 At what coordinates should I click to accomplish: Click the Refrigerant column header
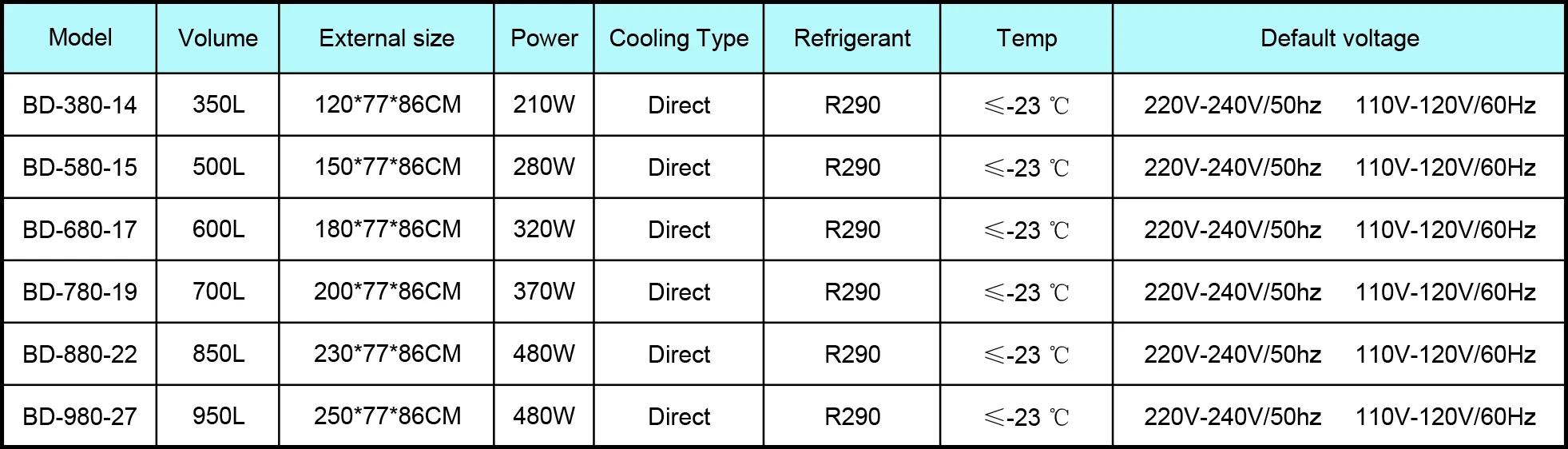click(852, 38)
